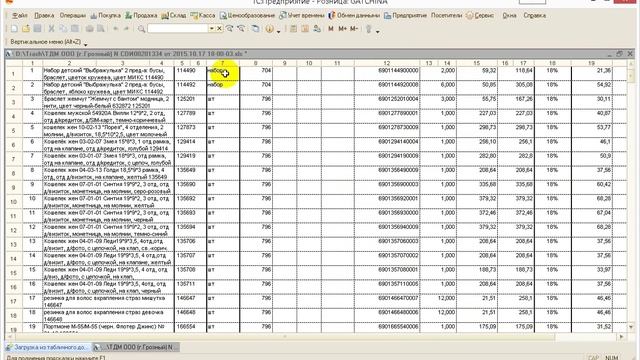Image resolution: width=640 pixels, height=360 pixels.
Task: Open search field dropdown arrow
Action: tap(212, 29)
